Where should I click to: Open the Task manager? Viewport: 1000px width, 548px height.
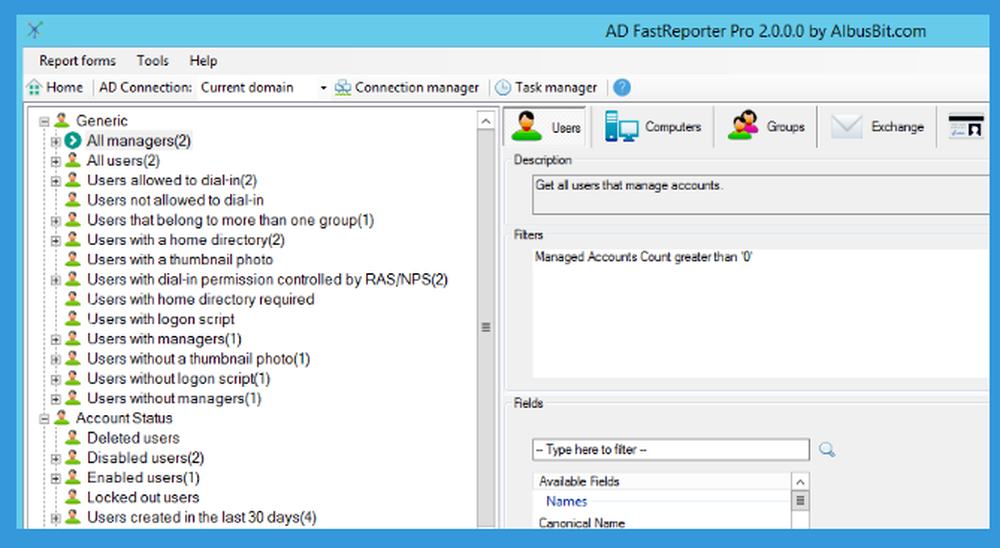(x=547, y=87)
